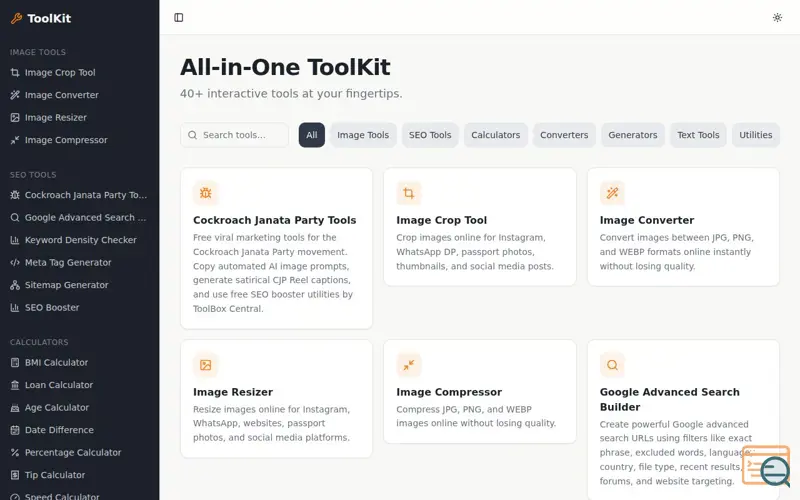
Task: Click the BMI Calculator icon
Action: pyautogui.click(x=15, y=362)
